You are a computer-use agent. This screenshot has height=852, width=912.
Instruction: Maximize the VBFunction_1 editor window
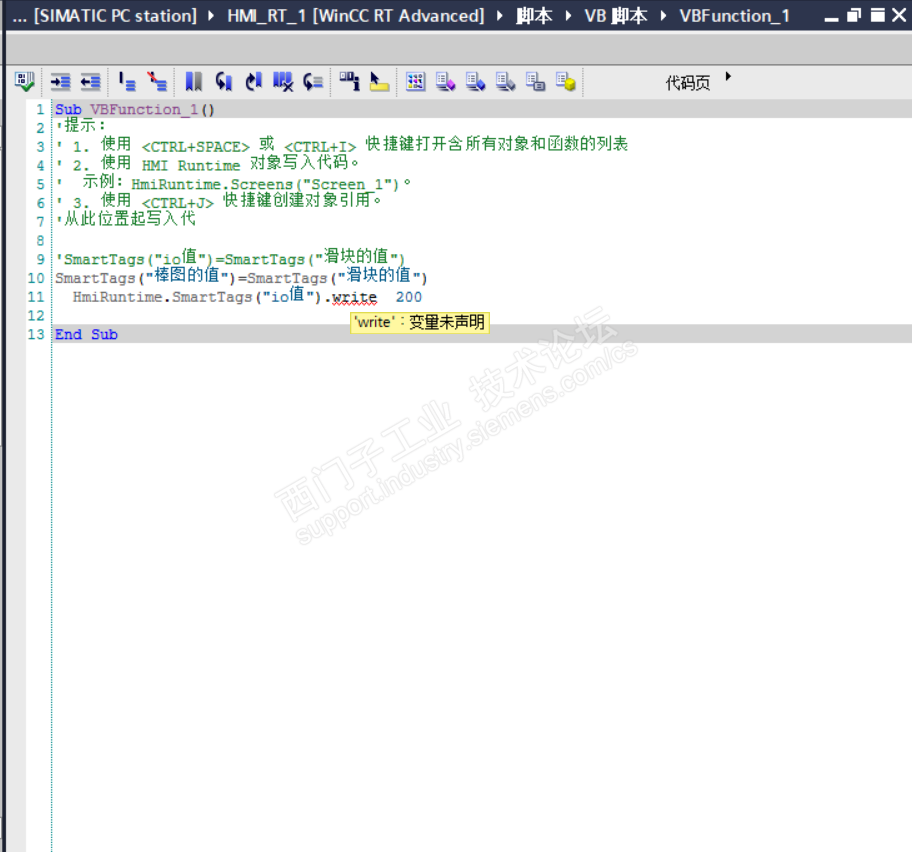click(877, 15)
